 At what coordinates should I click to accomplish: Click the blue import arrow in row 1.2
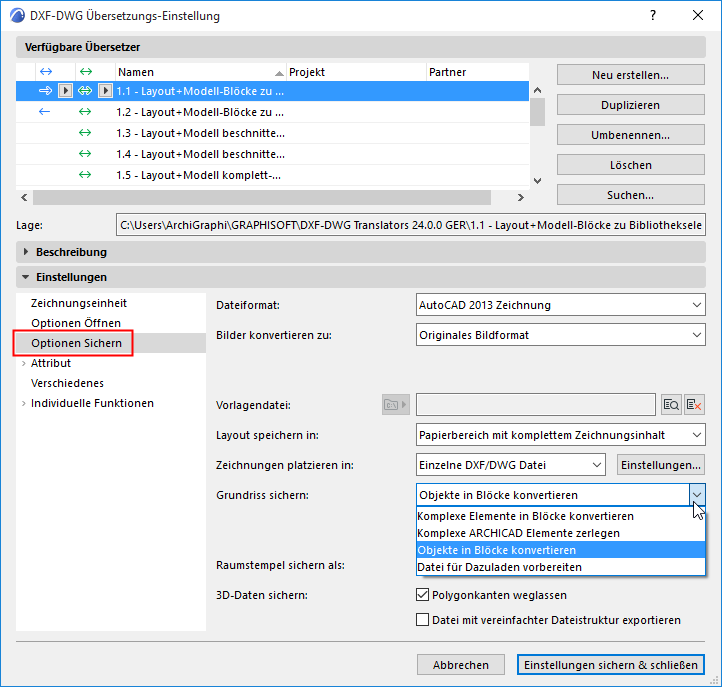(x=44, y=111)
